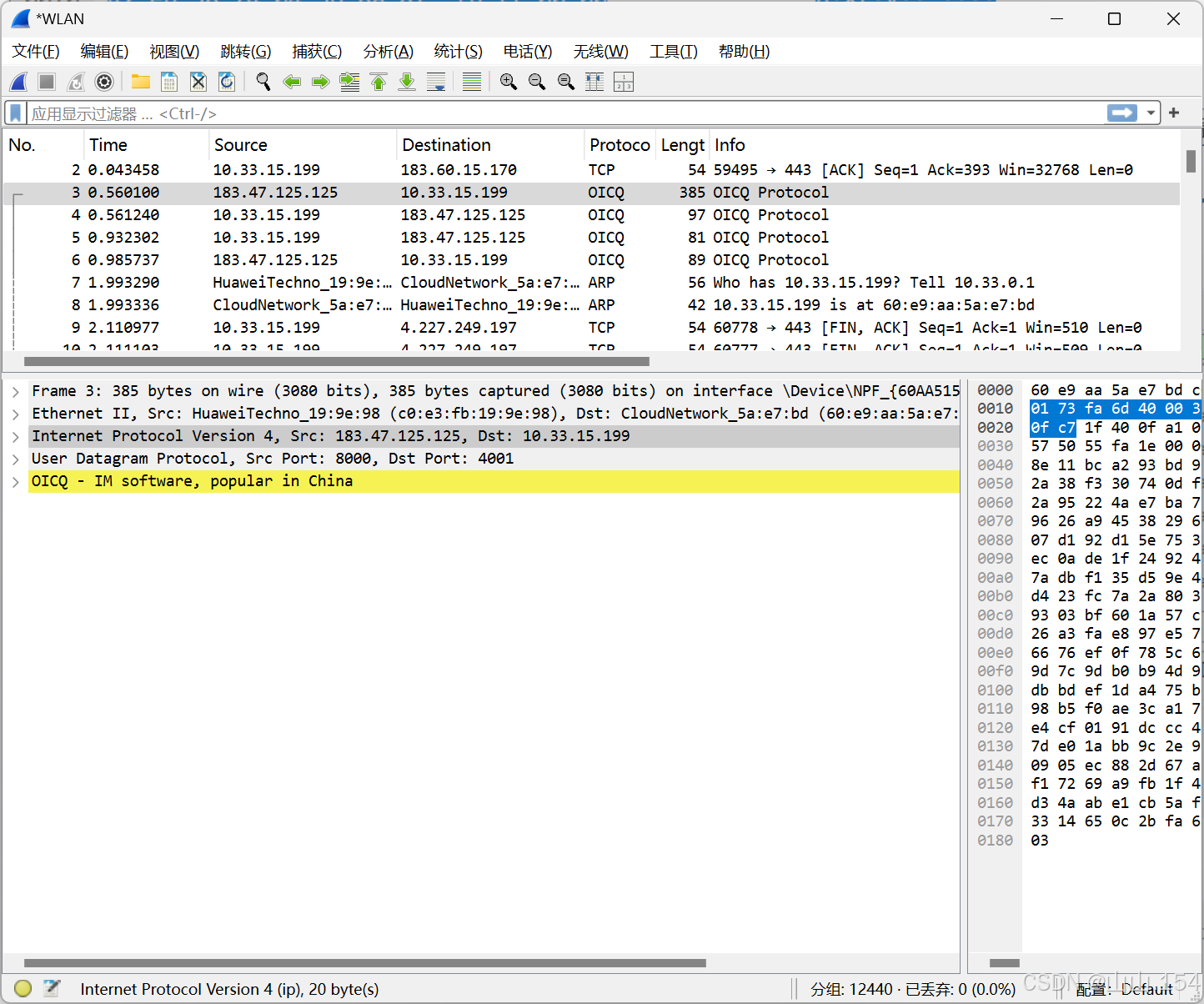Click the display filter input field
This screenshot has width=1204, height=1004.
coord(567,113)
